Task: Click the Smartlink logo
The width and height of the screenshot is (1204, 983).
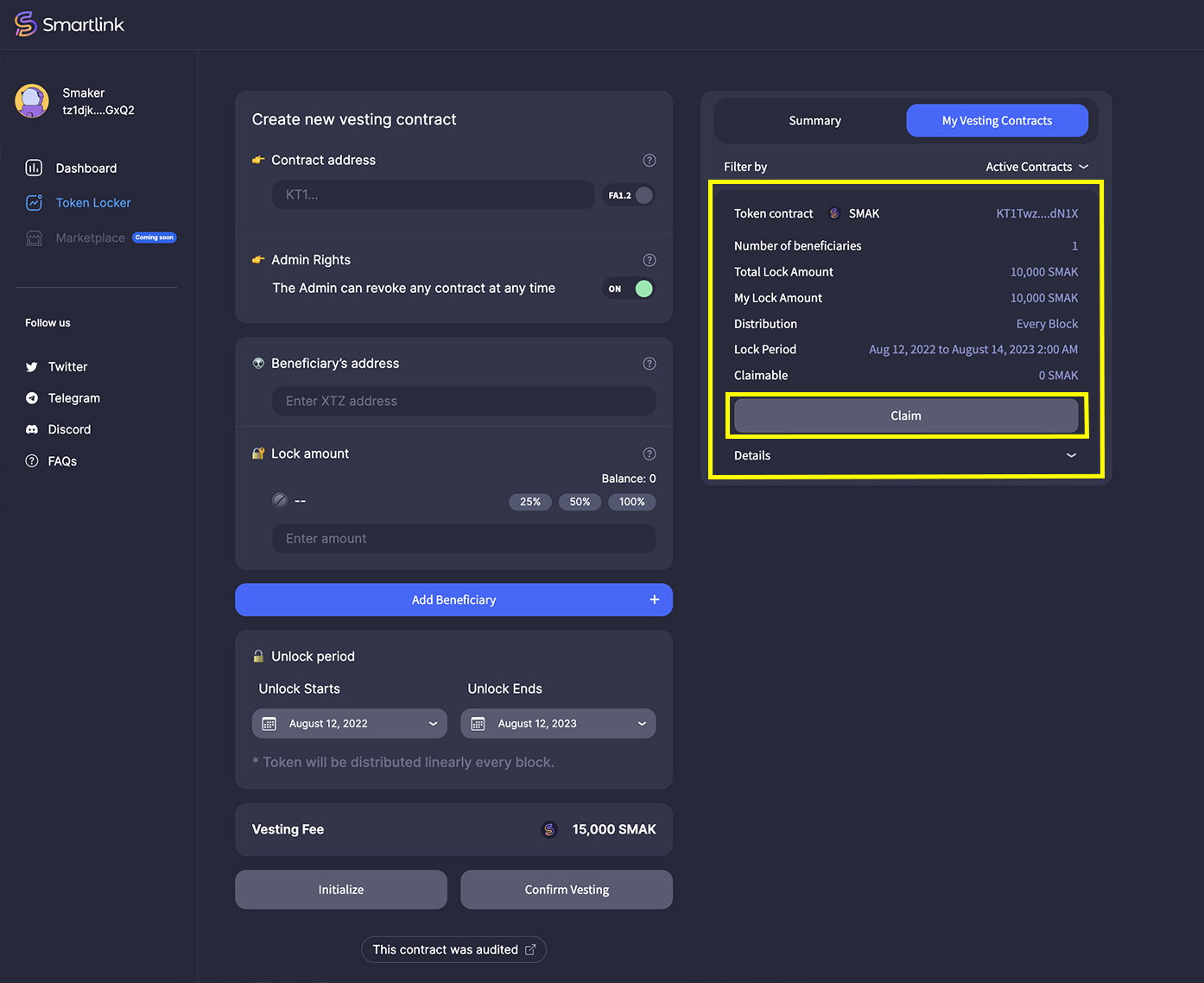Action: coord(69,24)
